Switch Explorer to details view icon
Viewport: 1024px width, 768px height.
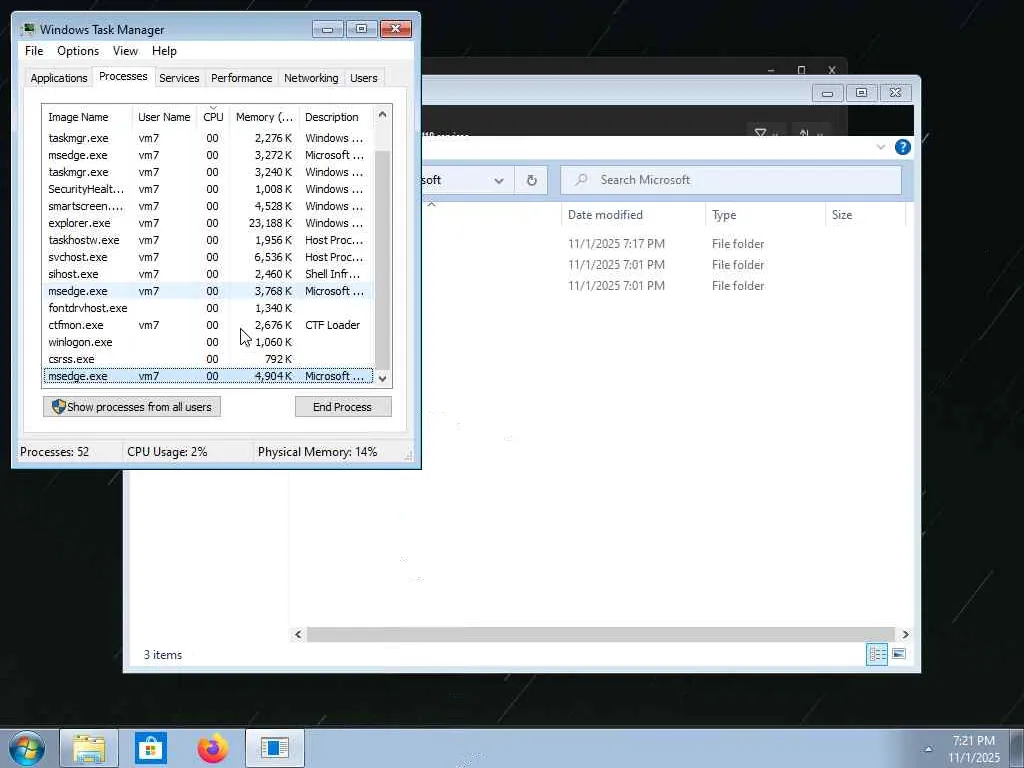click(877, 654)
